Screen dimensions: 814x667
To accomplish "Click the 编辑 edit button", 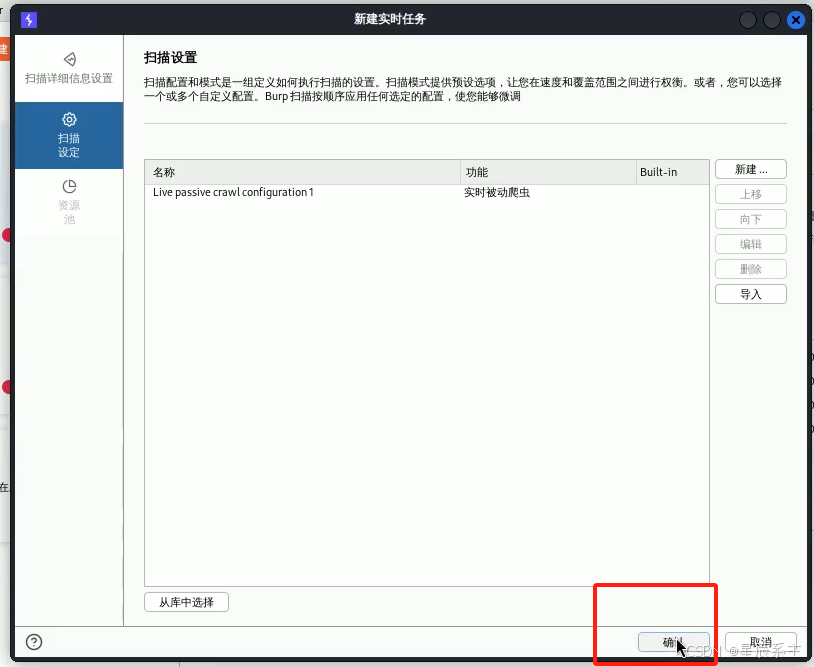I will coord(751,244).
